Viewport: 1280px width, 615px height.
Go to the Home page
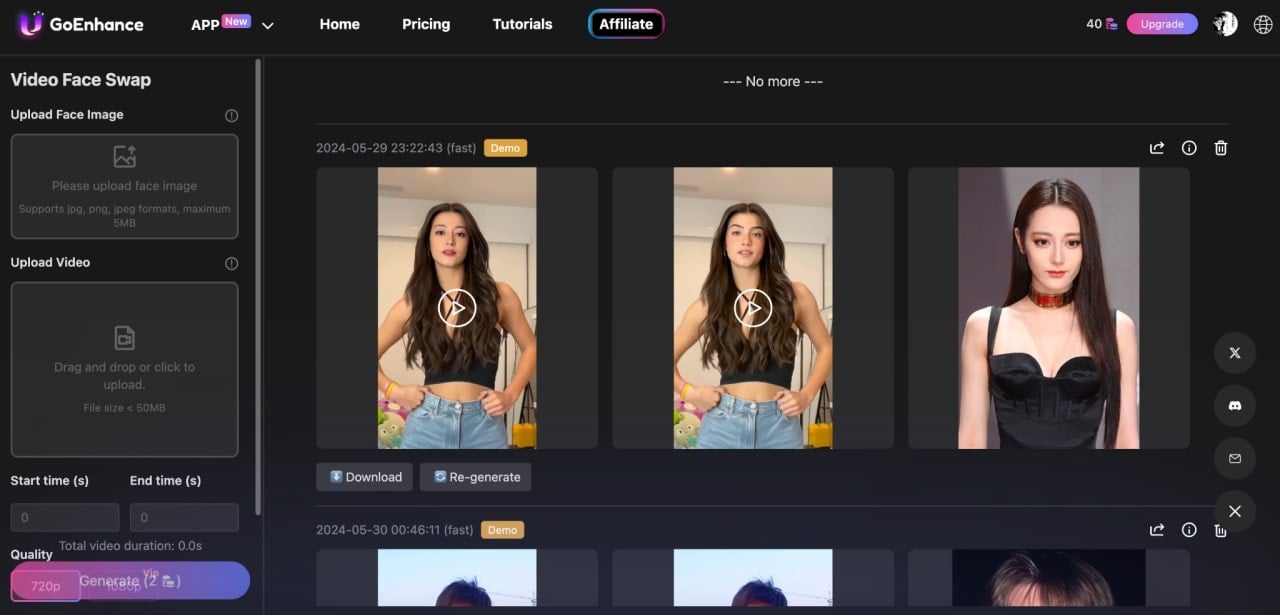[339, 24]
